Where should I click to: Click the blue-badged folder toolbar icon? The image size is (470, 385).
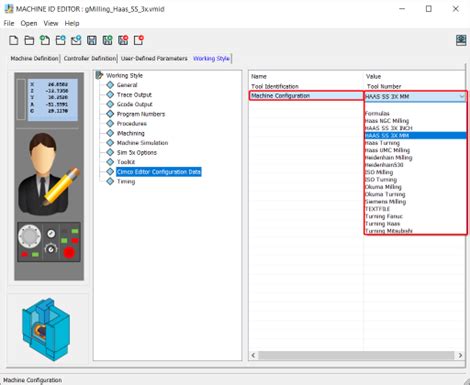(60, 40)
